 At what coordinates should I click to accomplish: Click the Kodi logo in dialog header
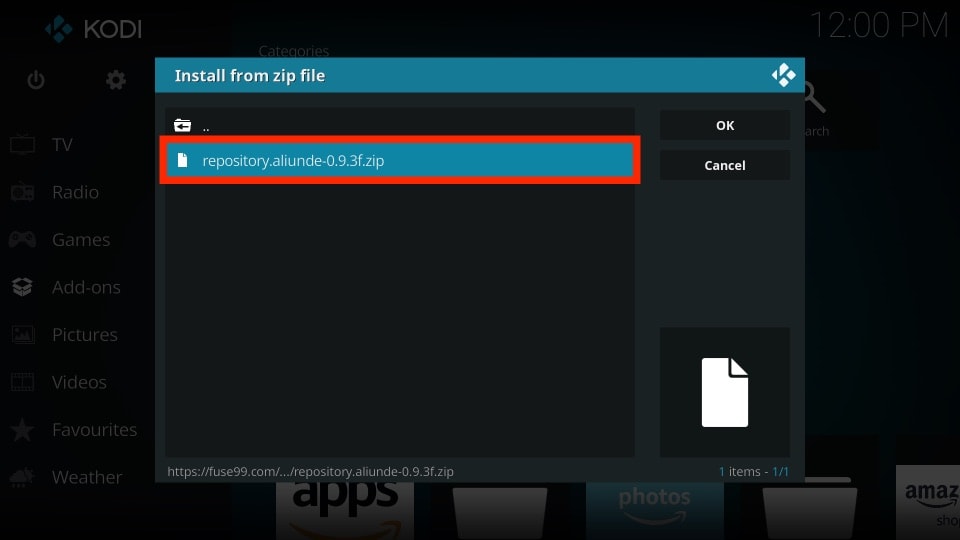[x=784, y=75]
